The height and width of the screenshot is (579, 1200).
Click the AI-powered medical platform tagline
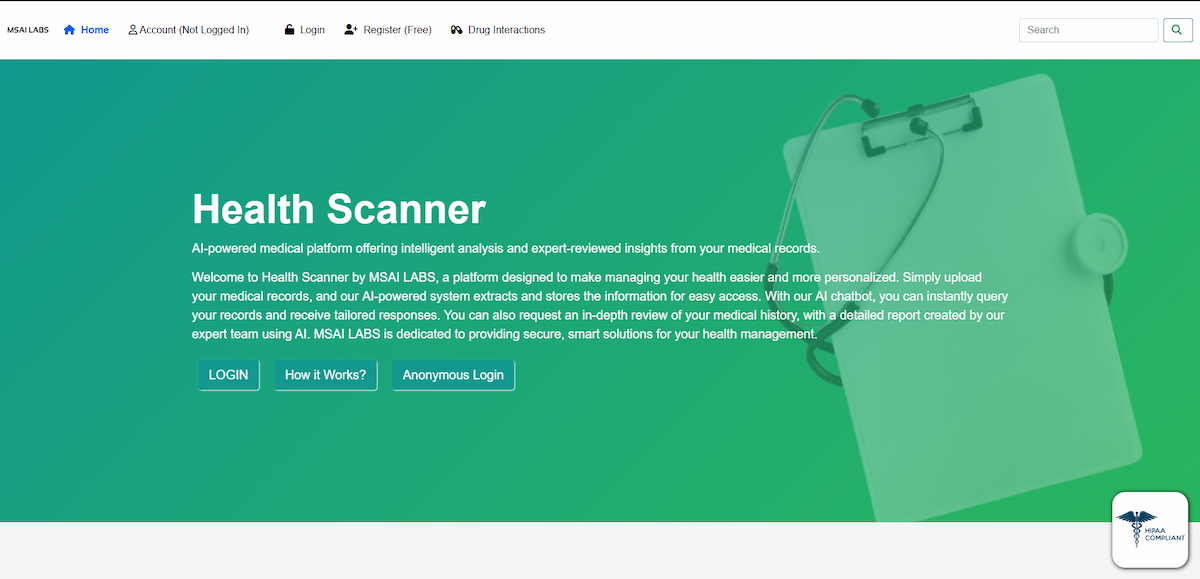coord(505,248)
